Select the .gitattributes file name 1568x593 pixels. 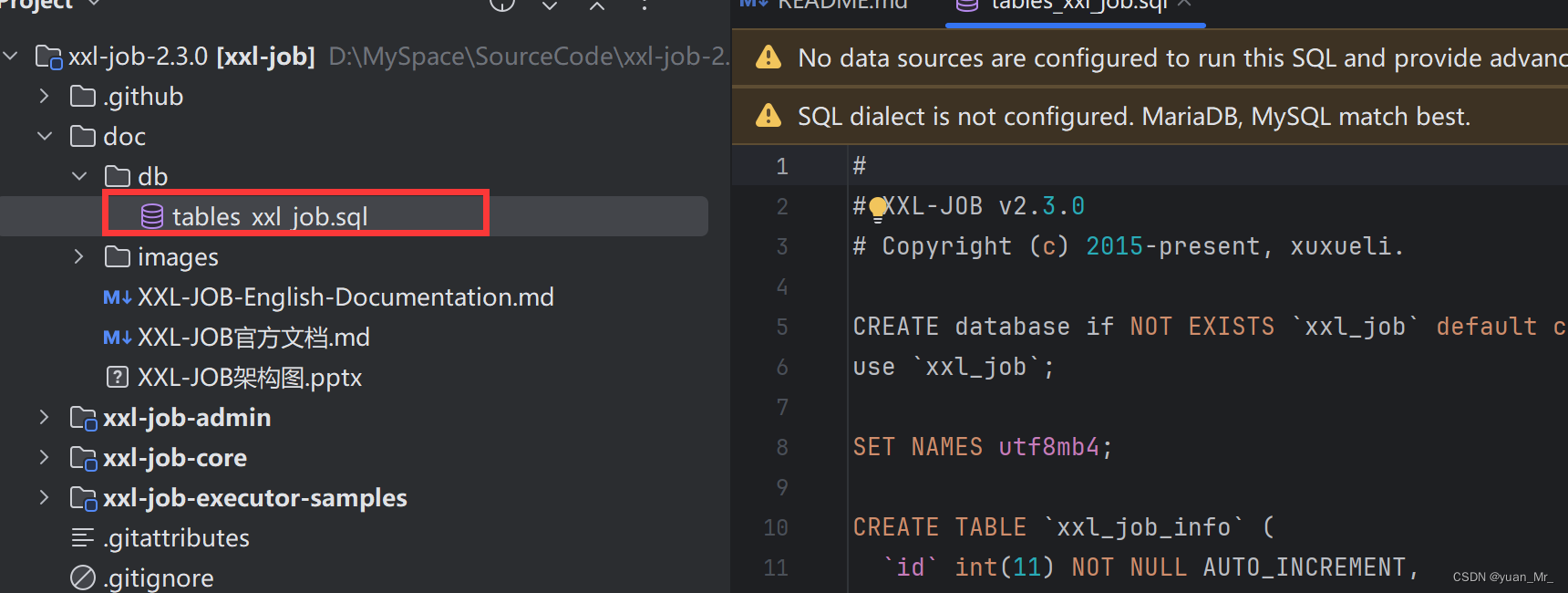coord(176,538)
